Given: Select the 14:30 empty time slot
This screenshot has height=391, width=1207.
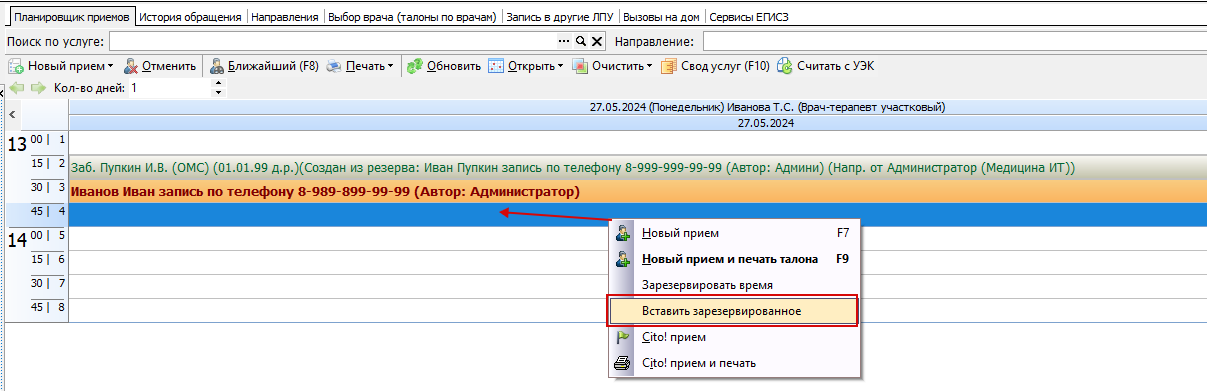Looking at the screenshot, I should click(637, 286).
